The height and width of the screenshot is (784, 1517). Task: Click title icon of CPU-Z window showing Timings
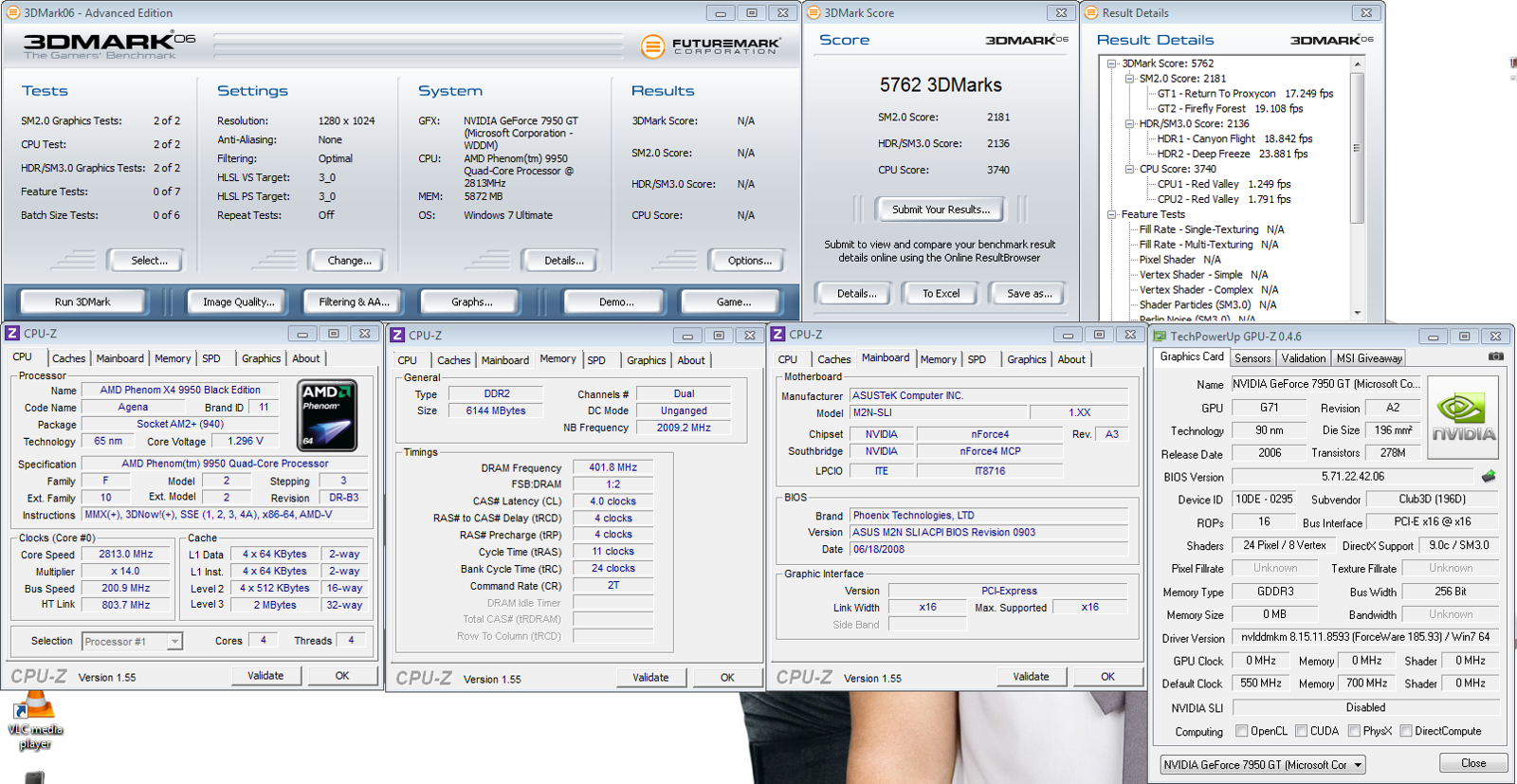[398, 336]
